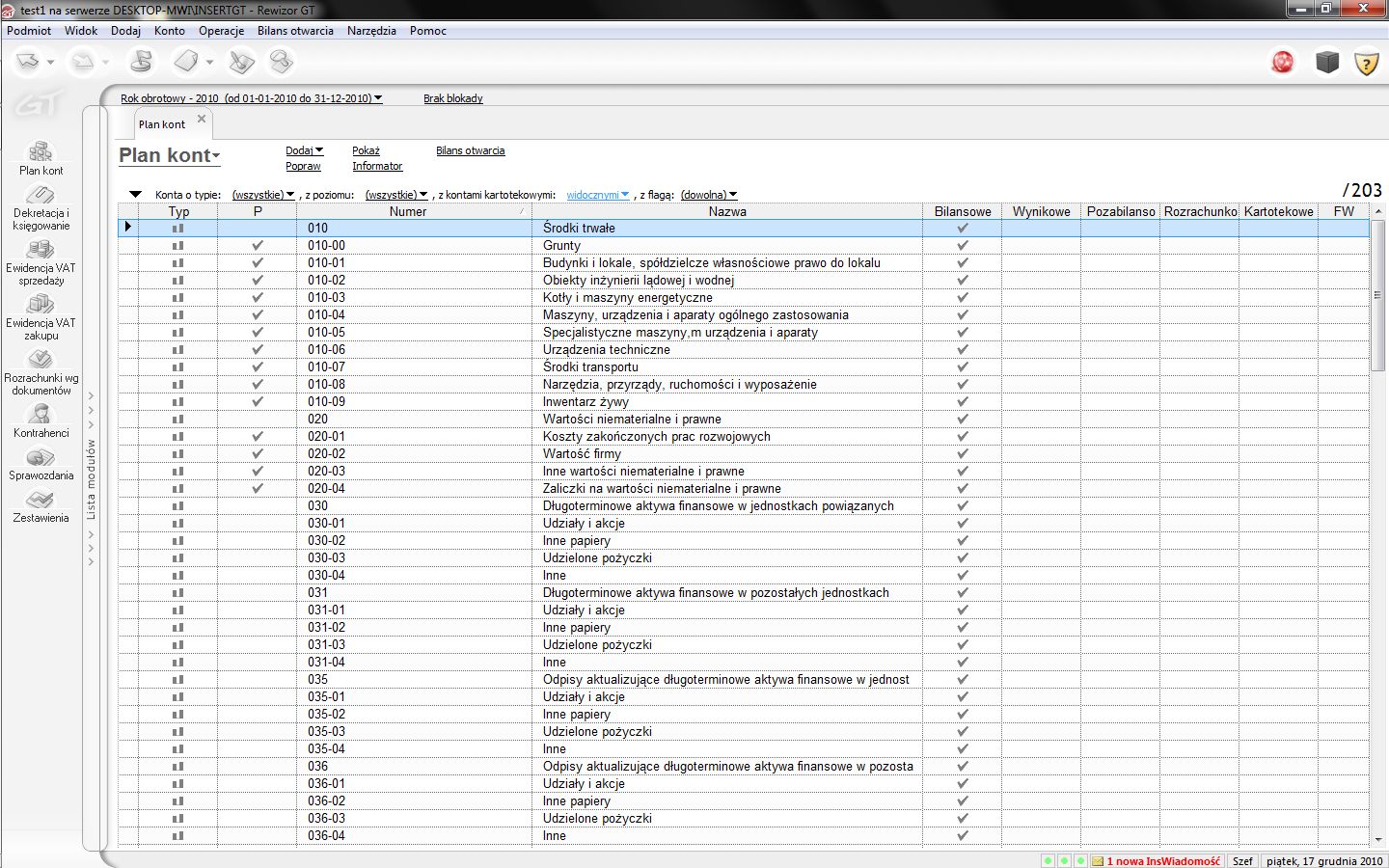Sort by the Numer column header
The image size is (1389, 868).
point(414,211)
